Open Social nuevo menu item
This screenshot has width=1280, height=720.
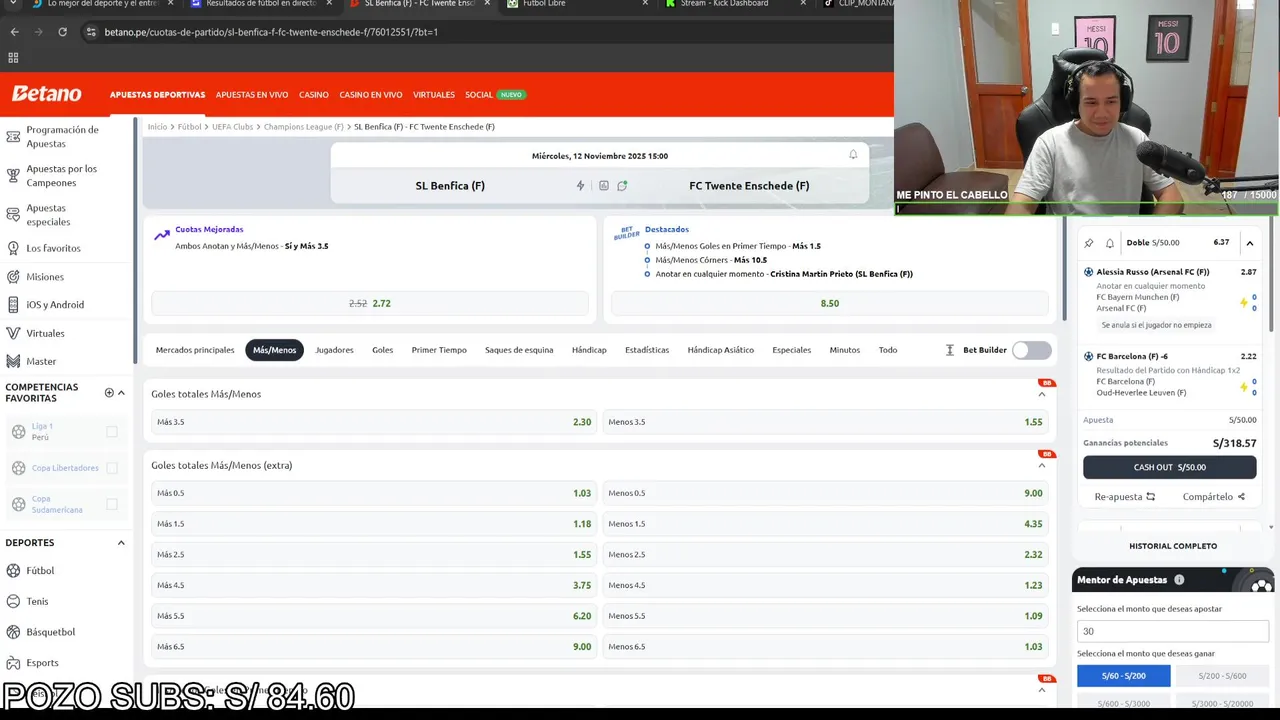(x=494, y=95)
